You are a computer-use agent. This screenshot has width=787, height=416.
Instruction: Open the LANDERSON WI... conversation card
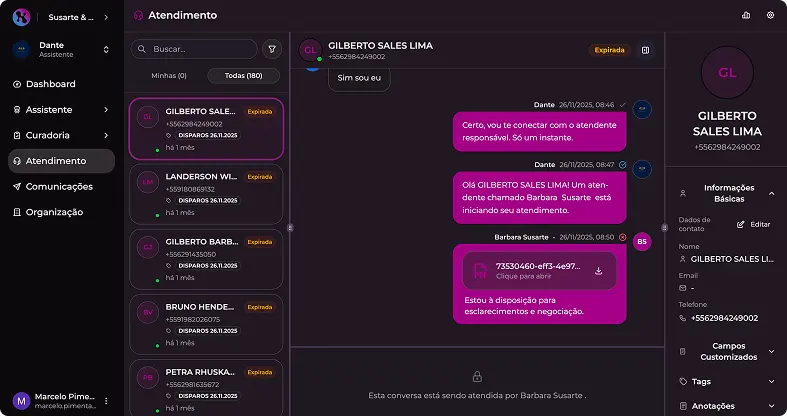(206, 194)
